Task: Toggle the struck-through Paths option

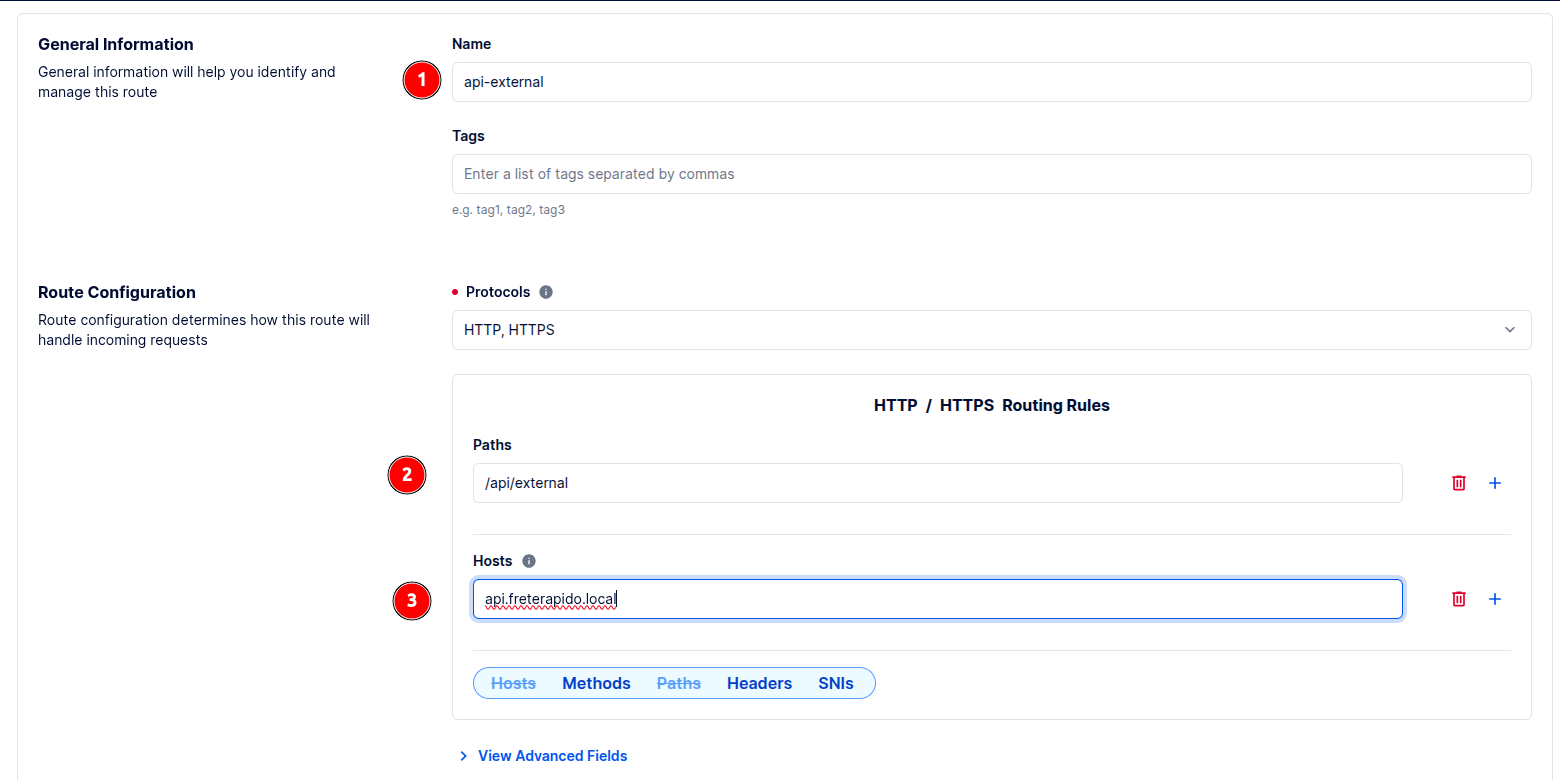Action: [x=678, y=683]
